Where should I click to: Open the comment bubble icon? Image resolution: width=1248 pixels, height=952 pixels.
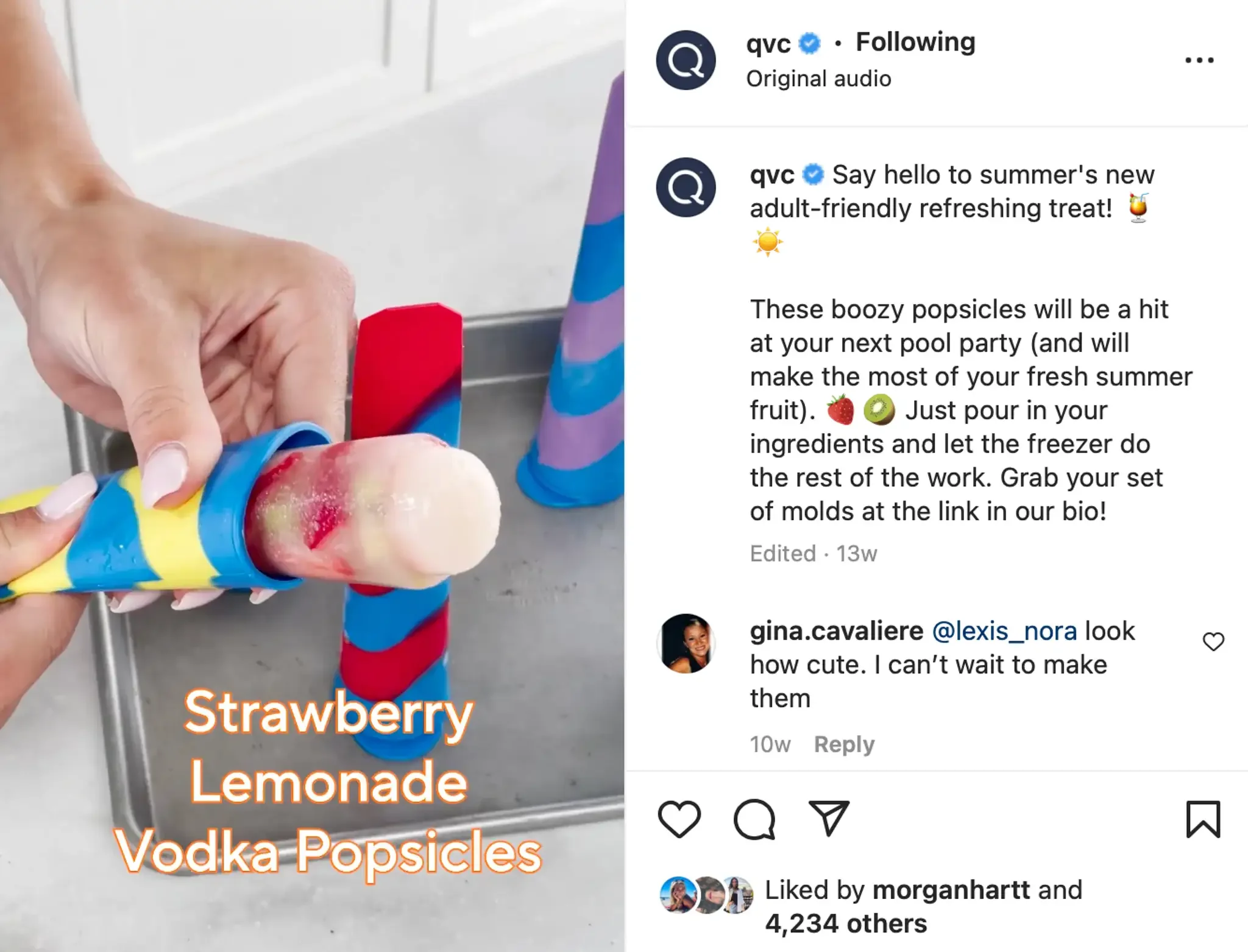pos(754,819)
